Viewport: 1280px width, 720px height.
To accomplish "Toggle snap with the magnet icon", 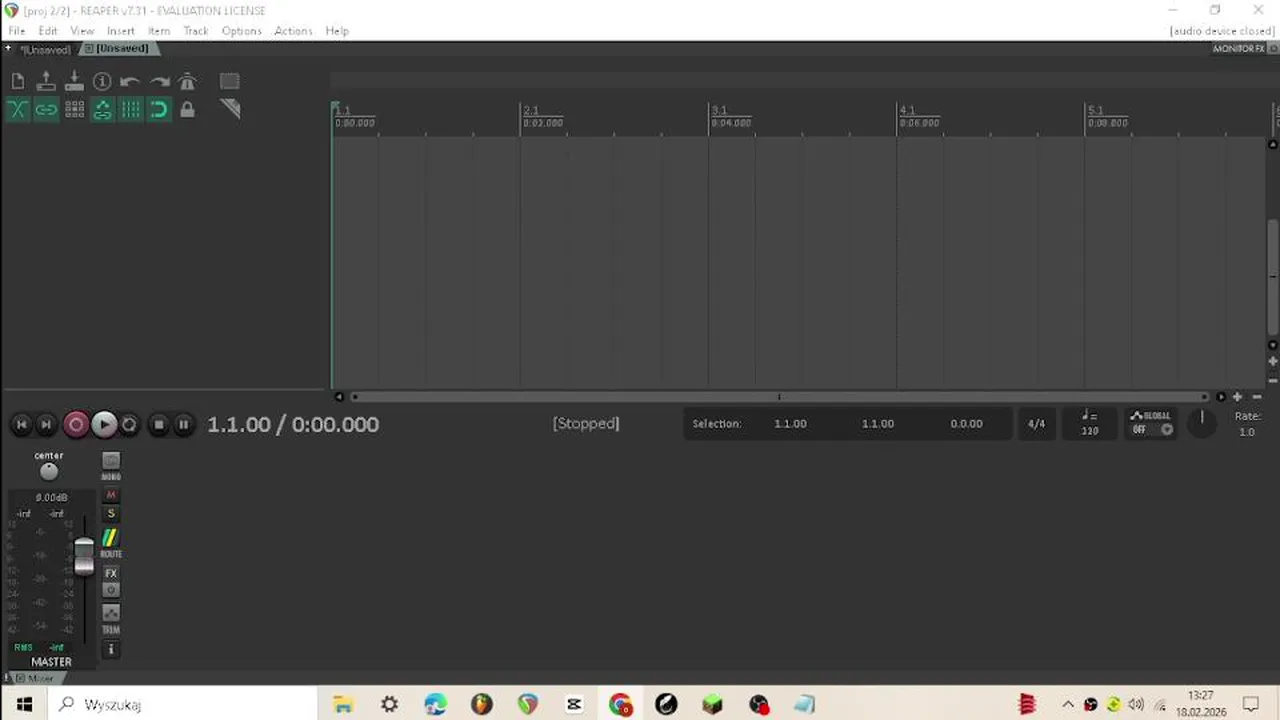I will pyautogui.click(x=159, y=110).
